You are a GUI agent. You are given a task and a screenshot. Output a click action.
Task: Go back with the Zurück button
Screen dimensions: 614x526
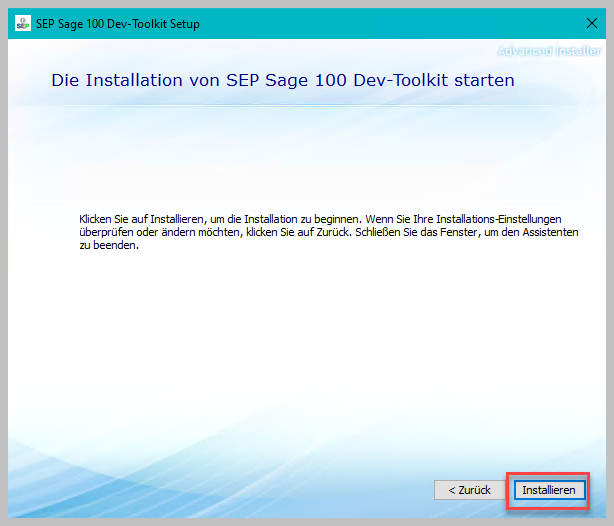pos(470,490)
